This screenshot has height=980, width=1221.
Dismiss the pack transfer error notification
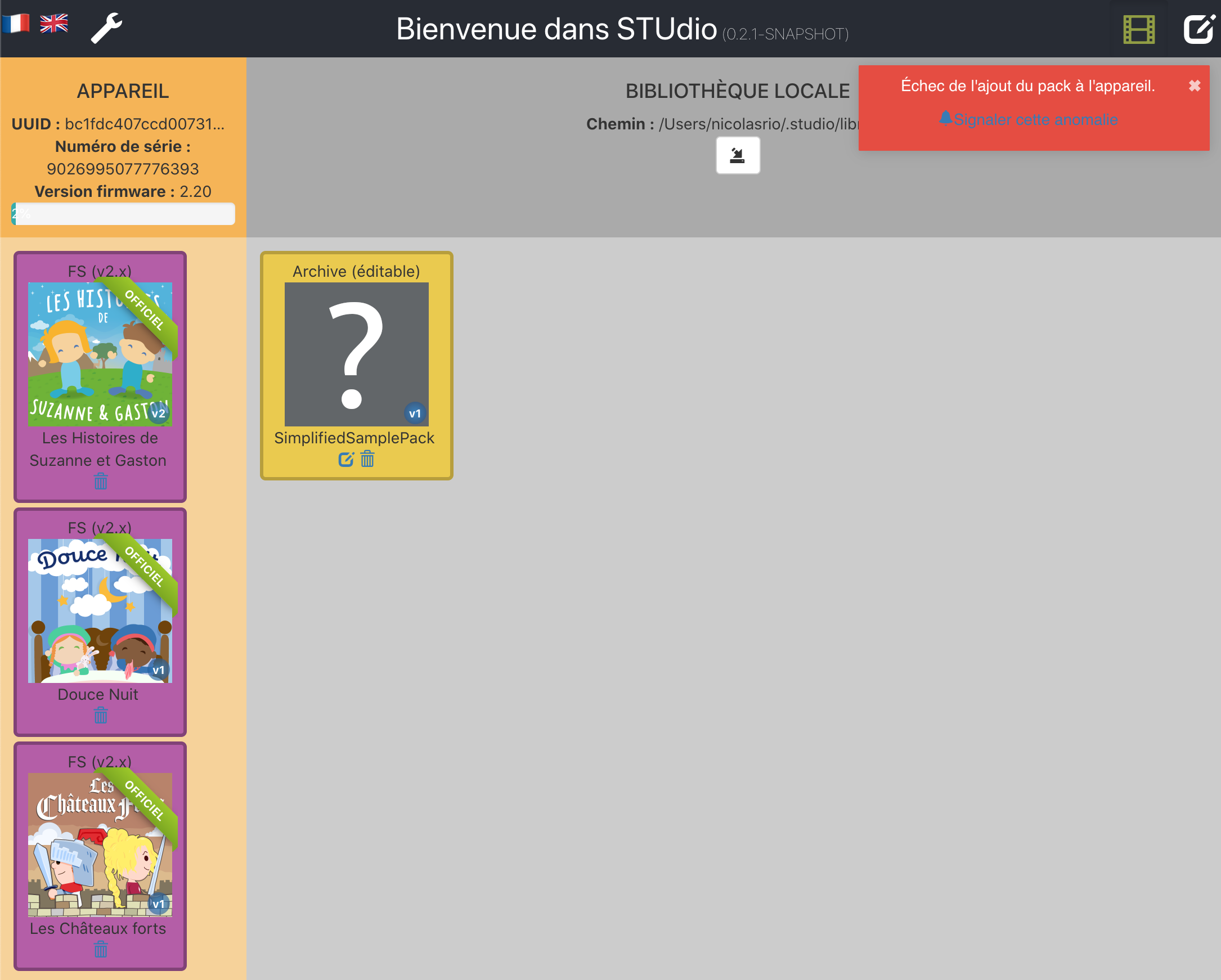[1195, 86]
